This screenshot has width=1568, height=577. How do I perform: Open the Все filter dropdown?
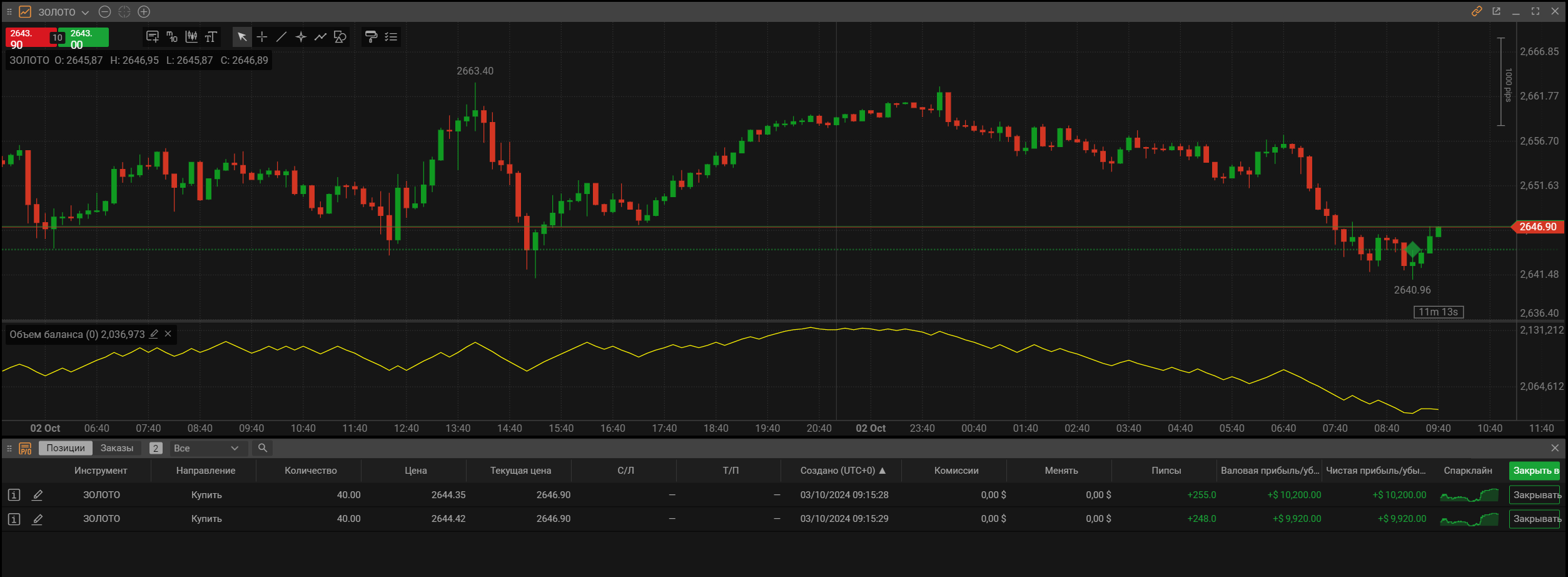coord(208,448)
